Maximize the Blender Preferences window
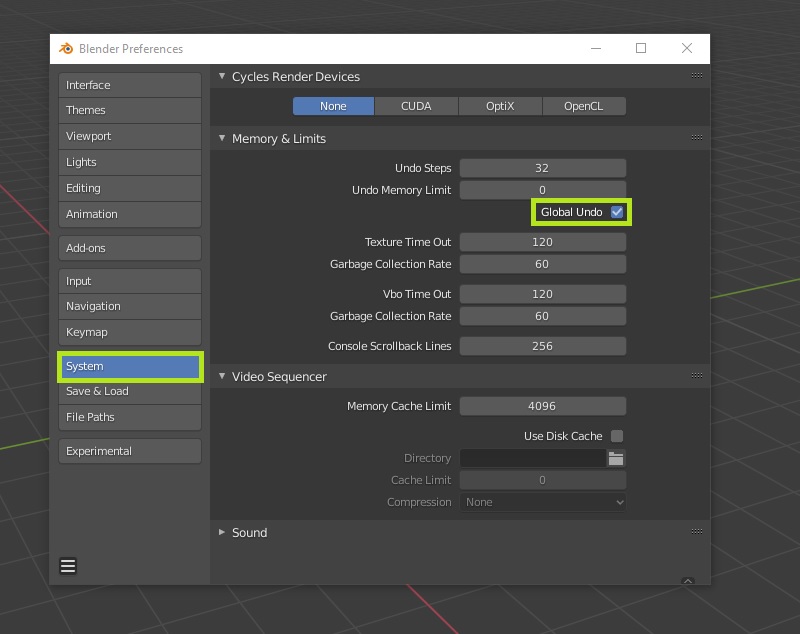 [641, 48]
